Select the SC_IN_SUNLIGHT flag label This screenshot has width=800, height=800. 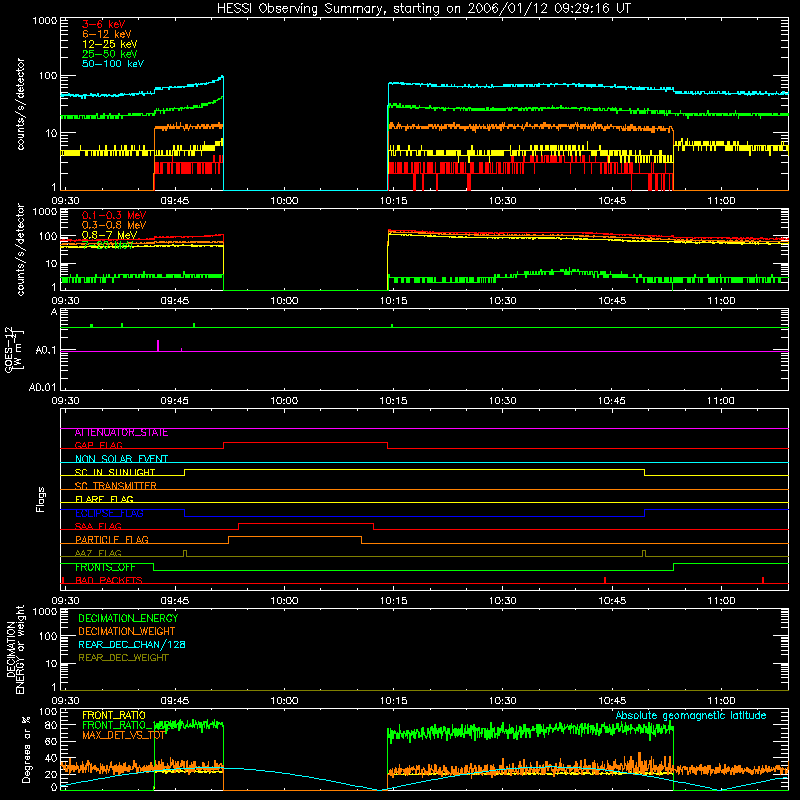[115, 472]
